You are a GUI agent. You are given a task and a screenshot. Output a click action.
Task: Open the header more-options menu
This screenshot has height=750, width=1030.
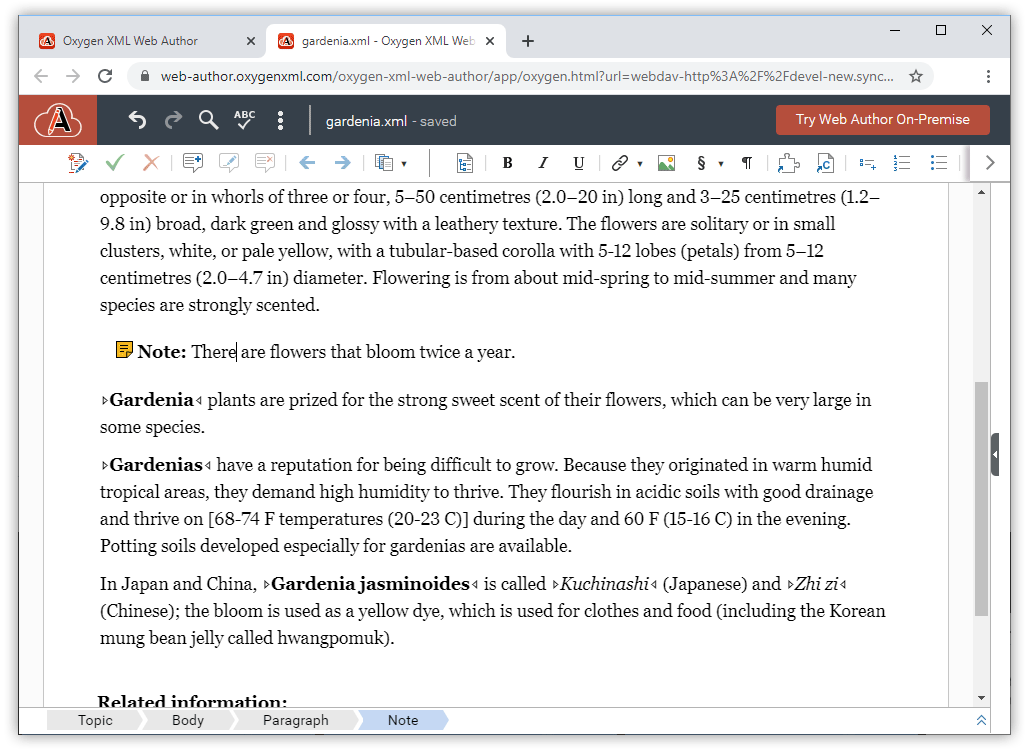[x=280, y=120]
